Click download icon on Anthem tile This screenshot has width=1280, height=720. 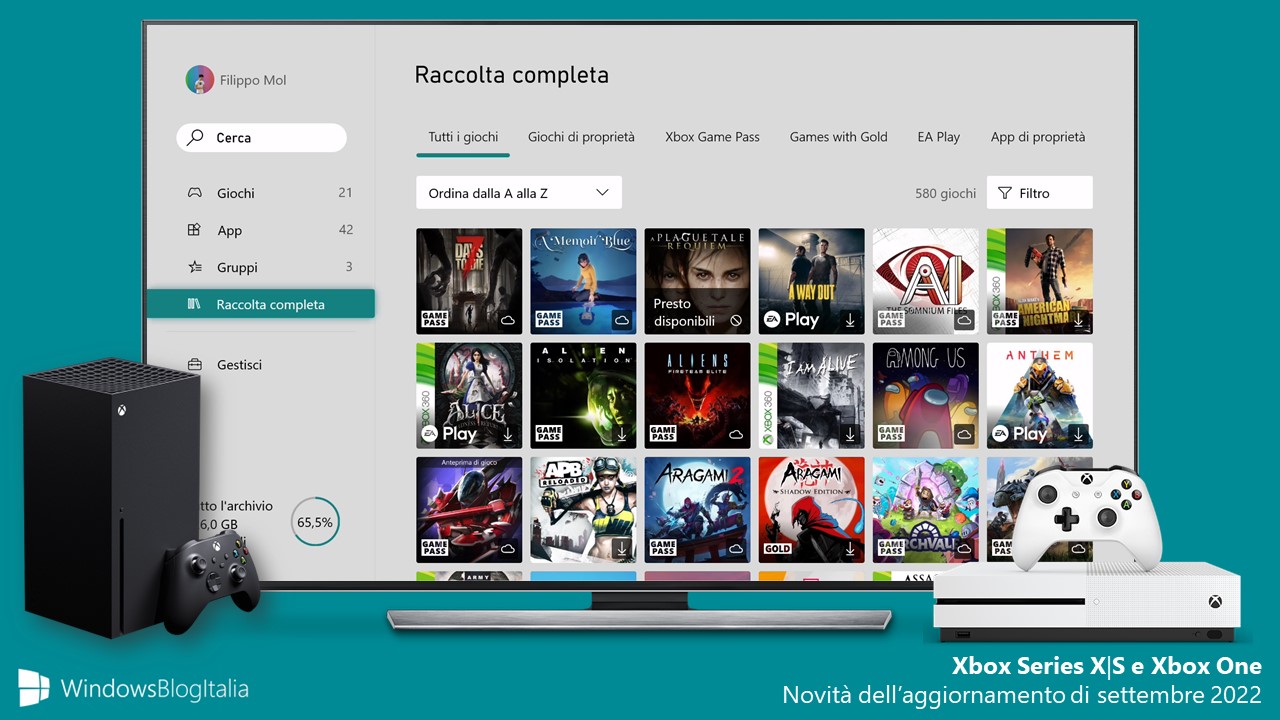click(x=1078, y=434)
